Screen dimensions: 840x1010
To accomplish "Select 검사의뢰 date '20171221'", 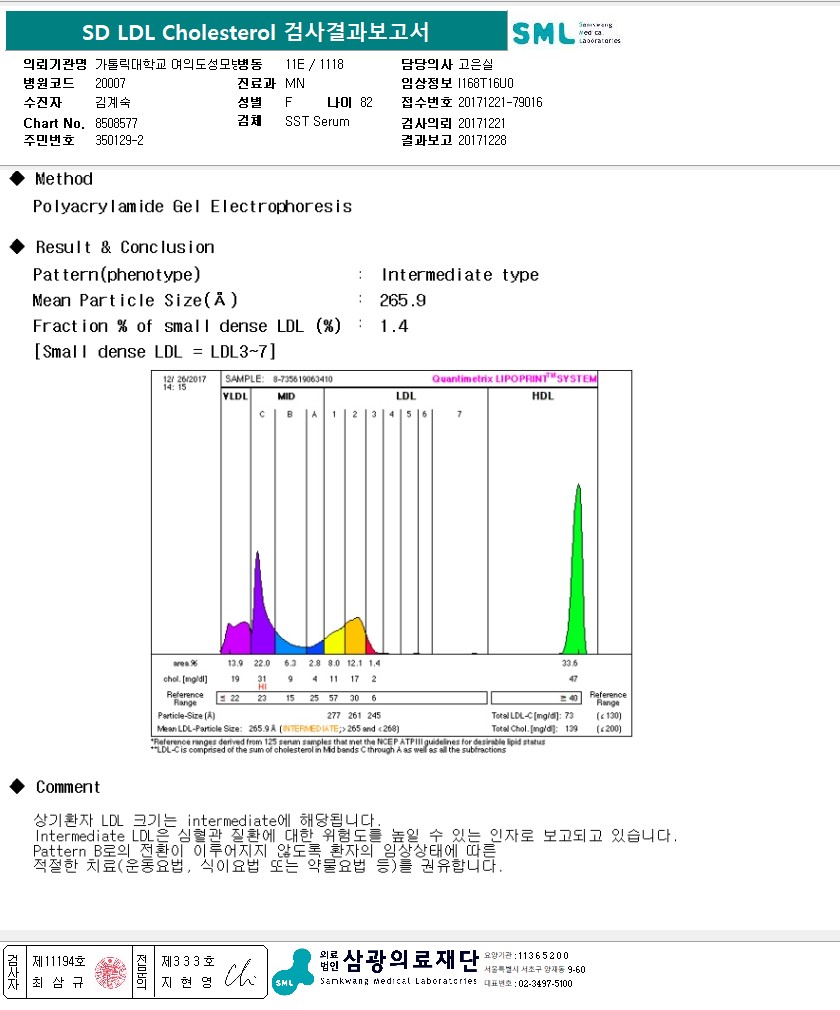I will point(481,123).
